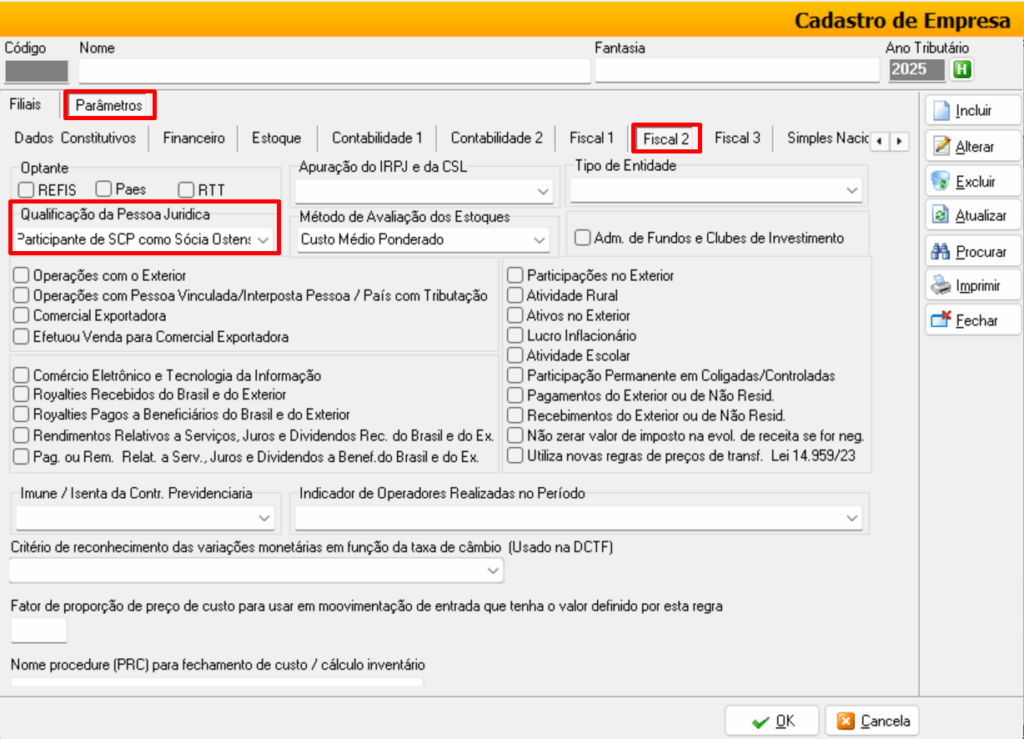Click the Imprimir printer icon

point(940,286)
